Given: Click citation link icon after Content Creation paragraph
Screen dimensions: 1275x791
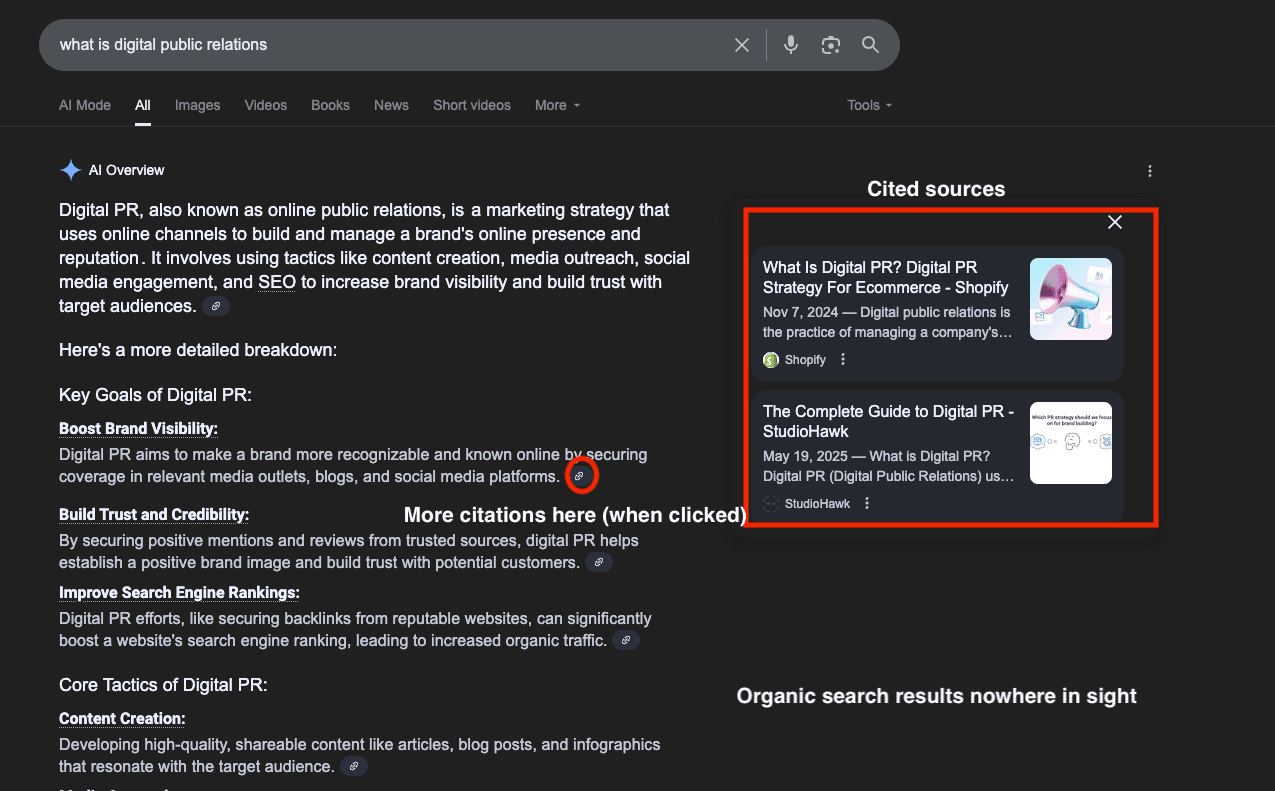Looking at the screenshot, I should pos(354,767).
